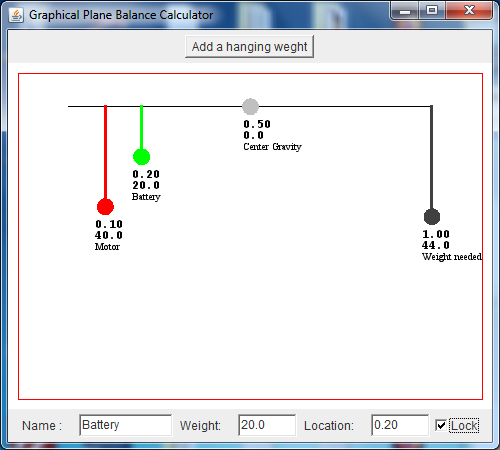Click the Add a hanging weght button
The width and height of the screenshot is (500, 450).
tap(249, 47)
